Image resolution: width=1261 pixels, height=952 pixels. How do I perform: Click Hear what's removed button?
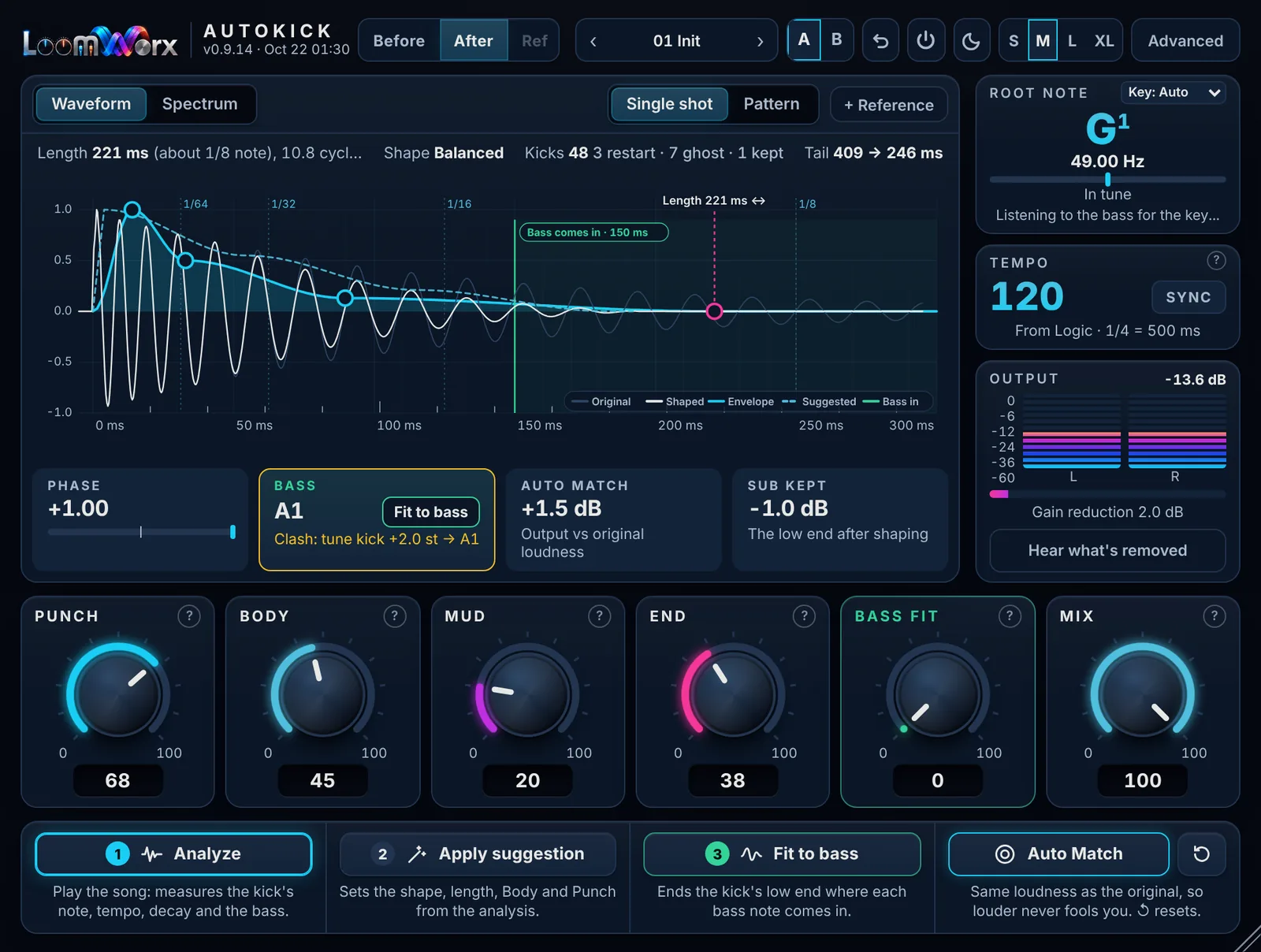point(1107,551)
